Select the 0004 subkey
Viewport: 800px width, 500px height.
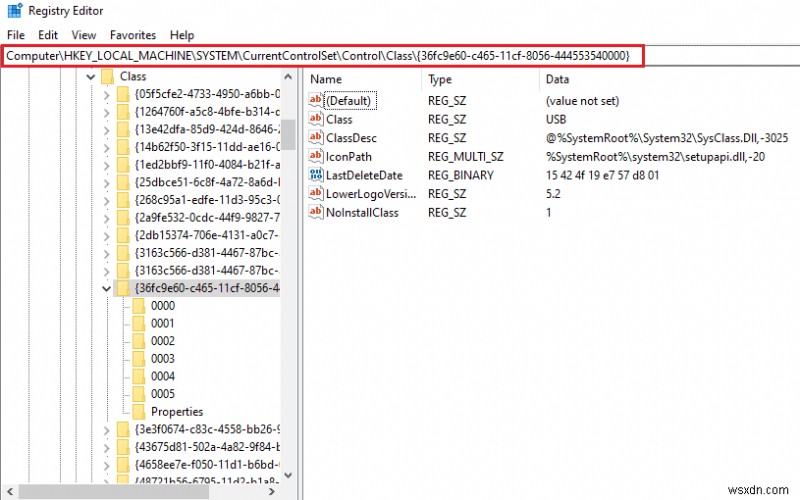(x=163, y=376)
